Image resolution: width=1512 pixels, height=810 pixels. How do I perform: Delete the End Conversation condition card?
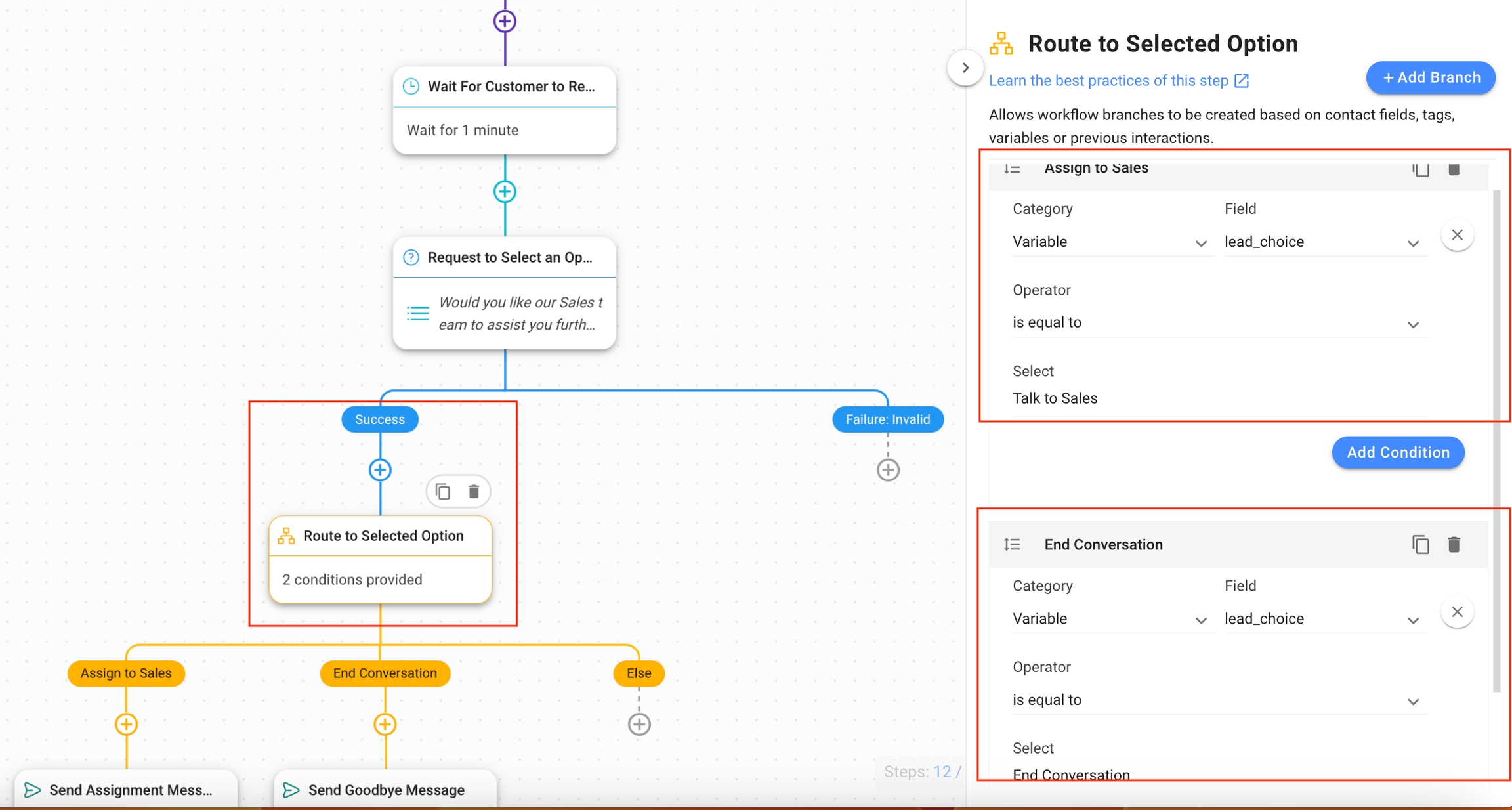[1454, 544]
